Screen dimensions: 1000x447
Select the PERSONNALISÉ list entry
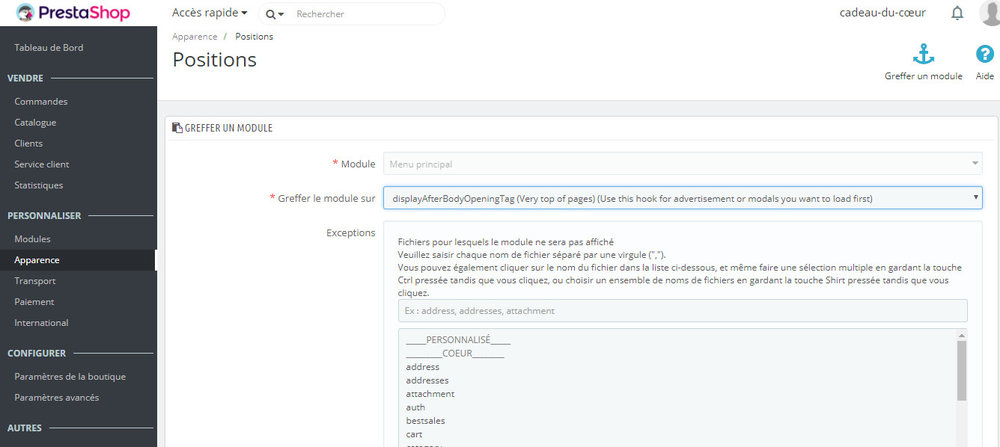(x=458, y=341)
